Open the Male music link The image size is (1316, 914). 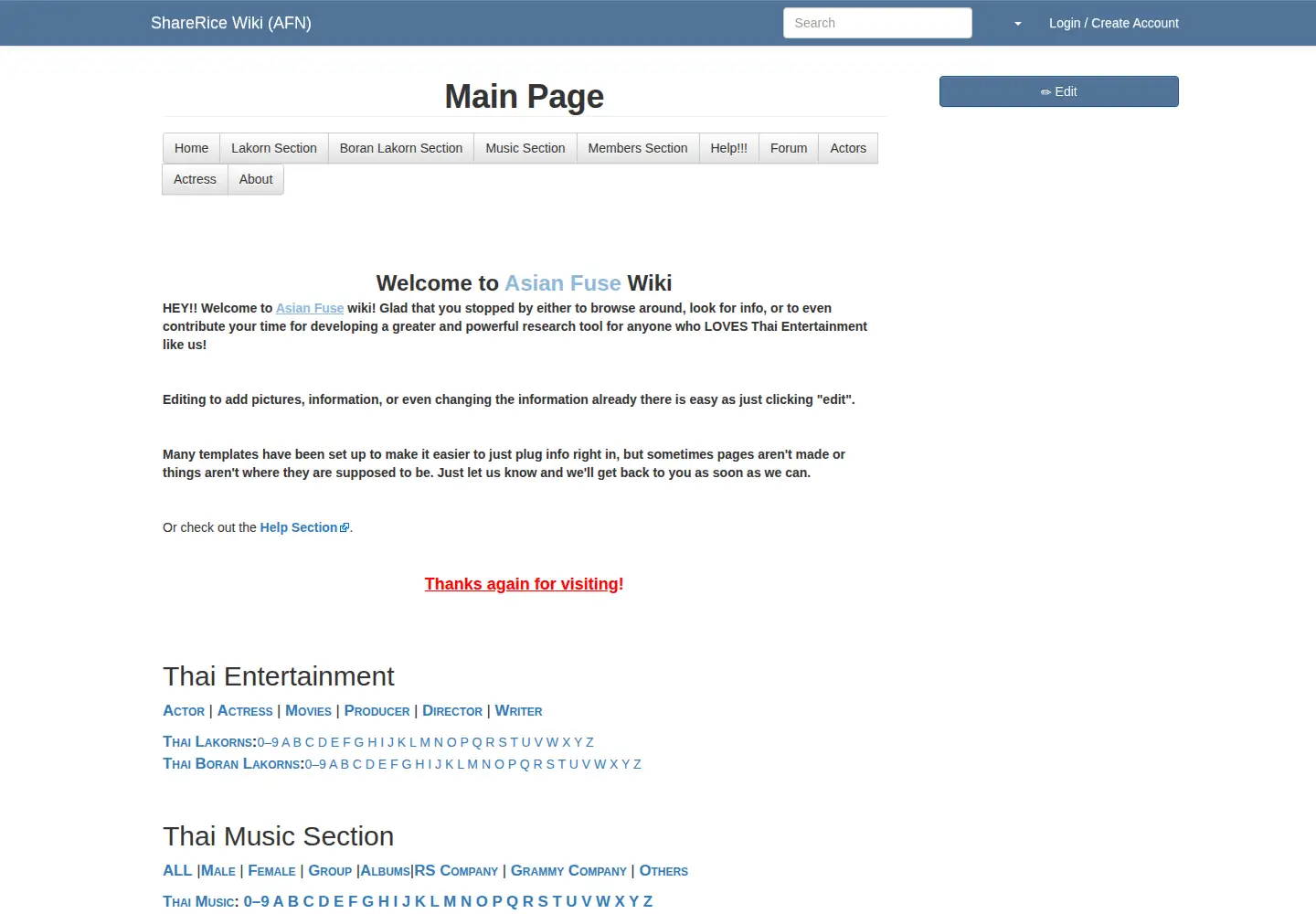(x=218, y=871)
